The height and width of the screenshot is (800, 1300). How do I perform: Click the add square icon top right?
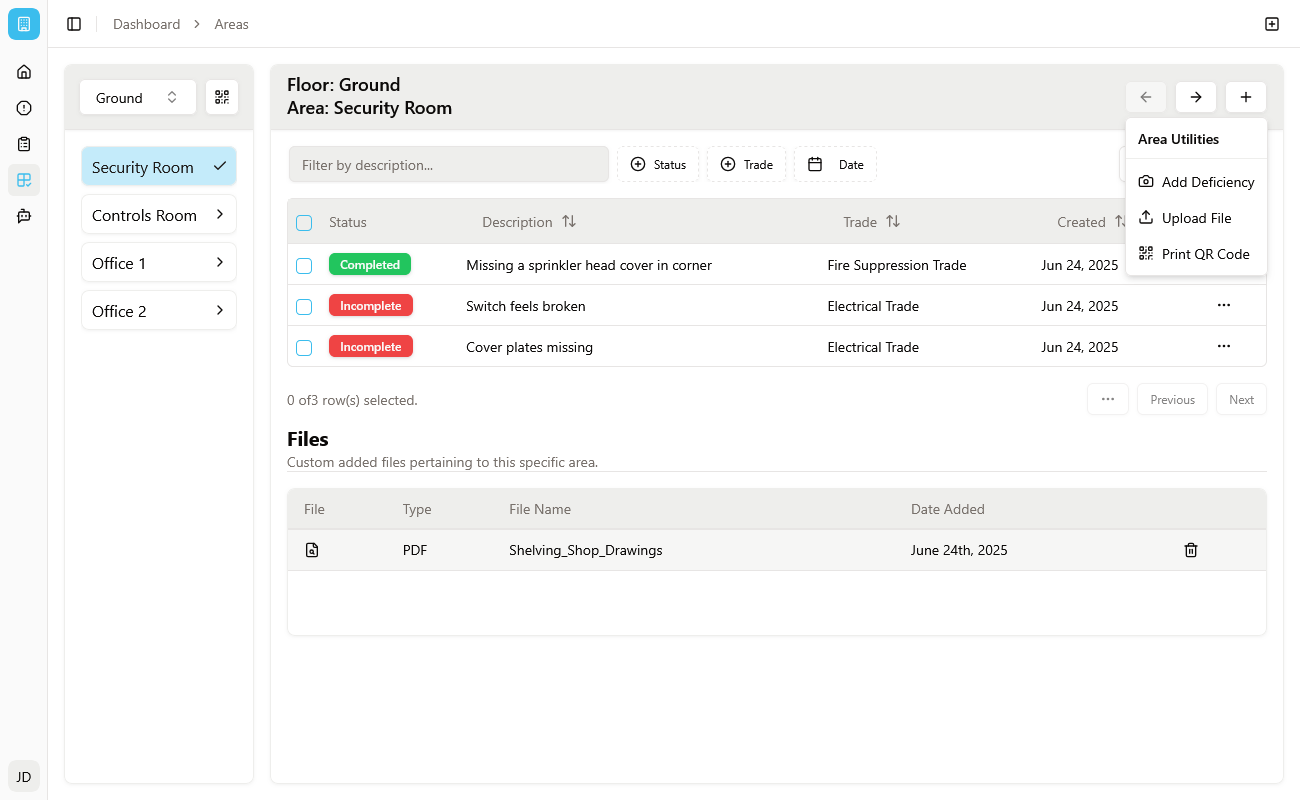tap(1272, 24)
